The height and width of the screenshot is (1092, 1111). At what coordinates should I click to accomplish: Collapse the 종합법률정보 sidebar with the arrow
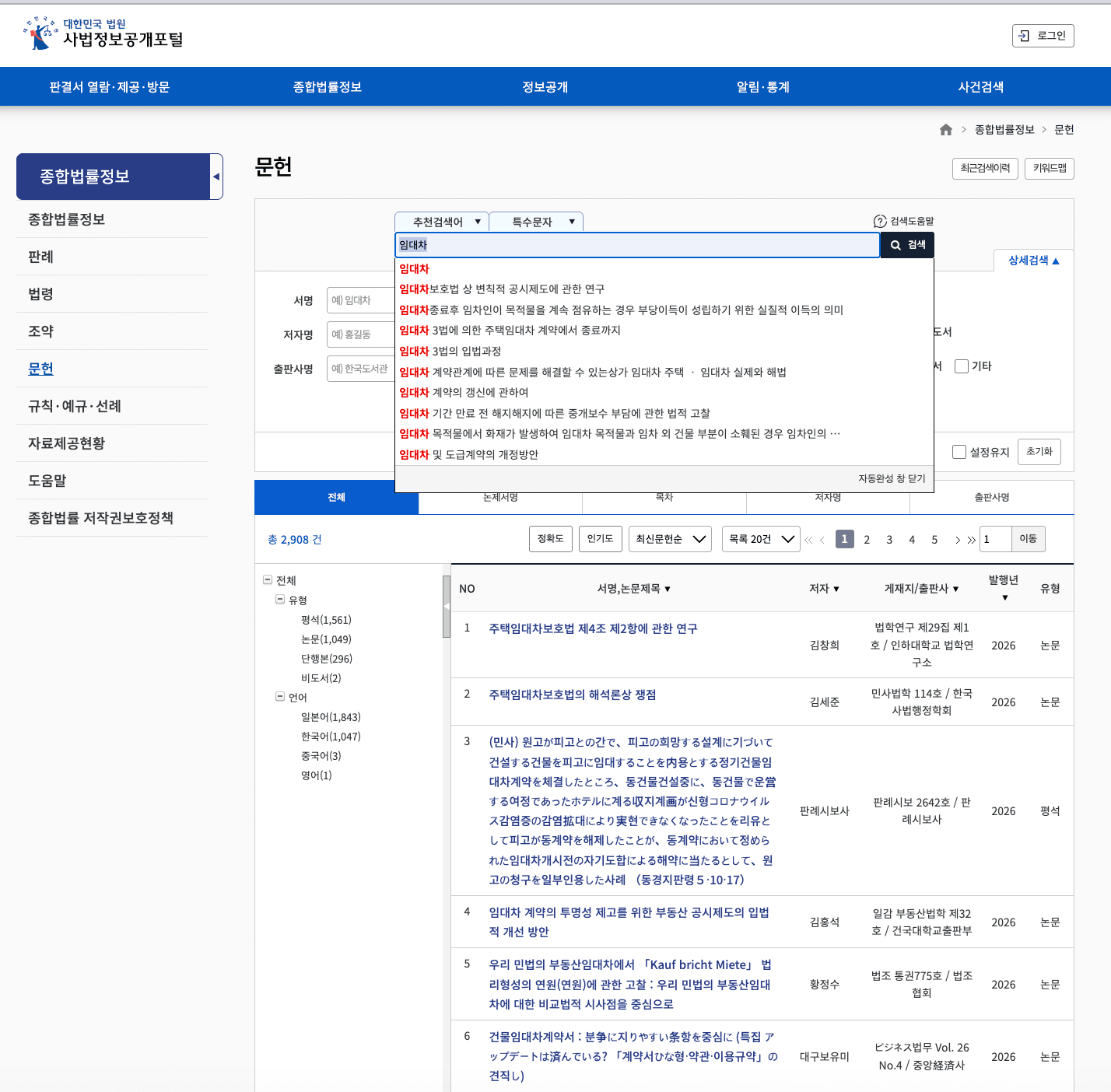pos(216,177)
